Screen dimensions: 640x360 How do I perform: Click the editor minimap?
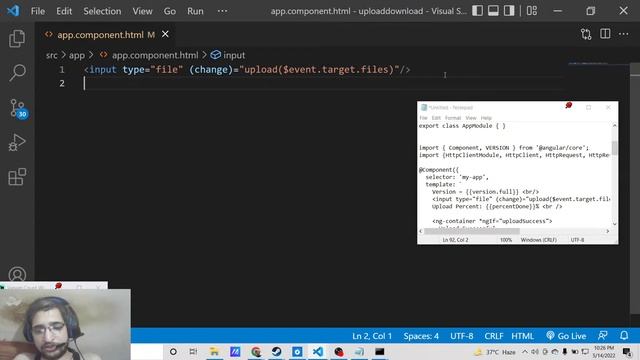coord(588,64)
